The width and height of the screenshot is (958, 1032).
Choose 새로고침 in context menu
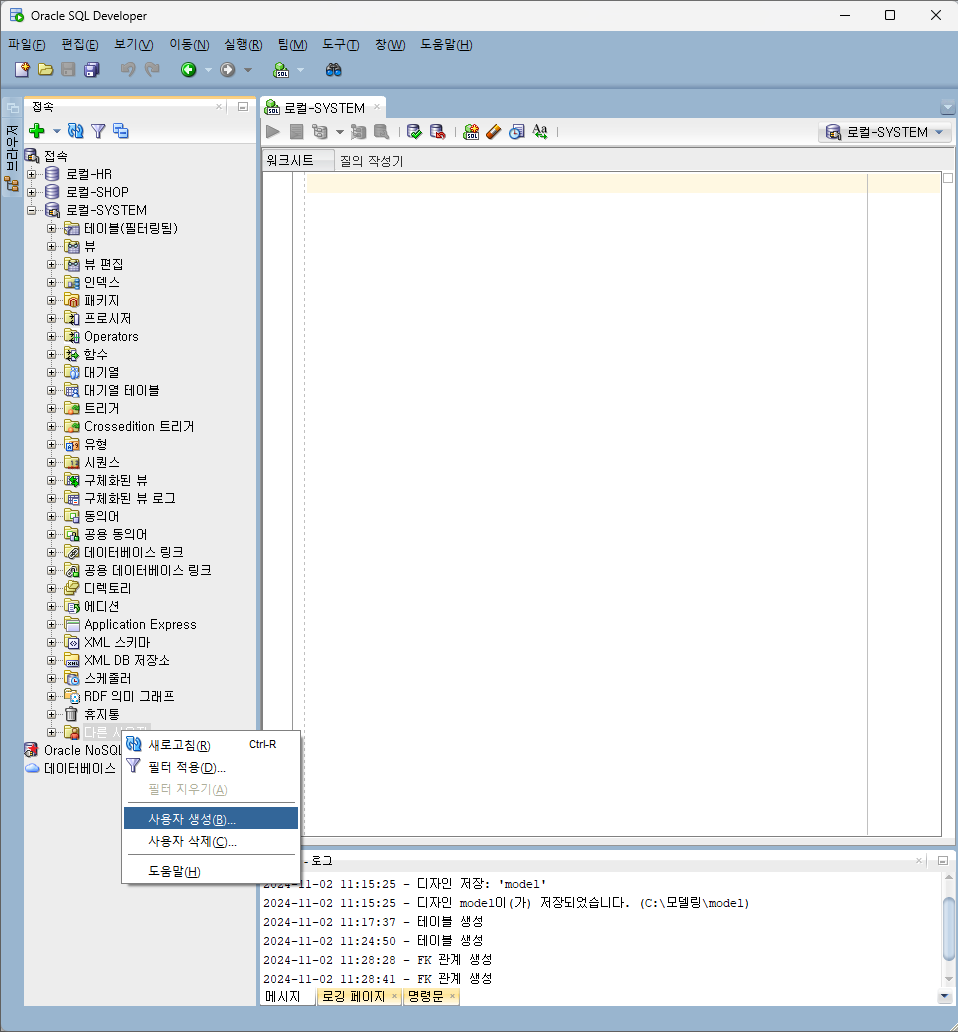(x=211, y=745)
